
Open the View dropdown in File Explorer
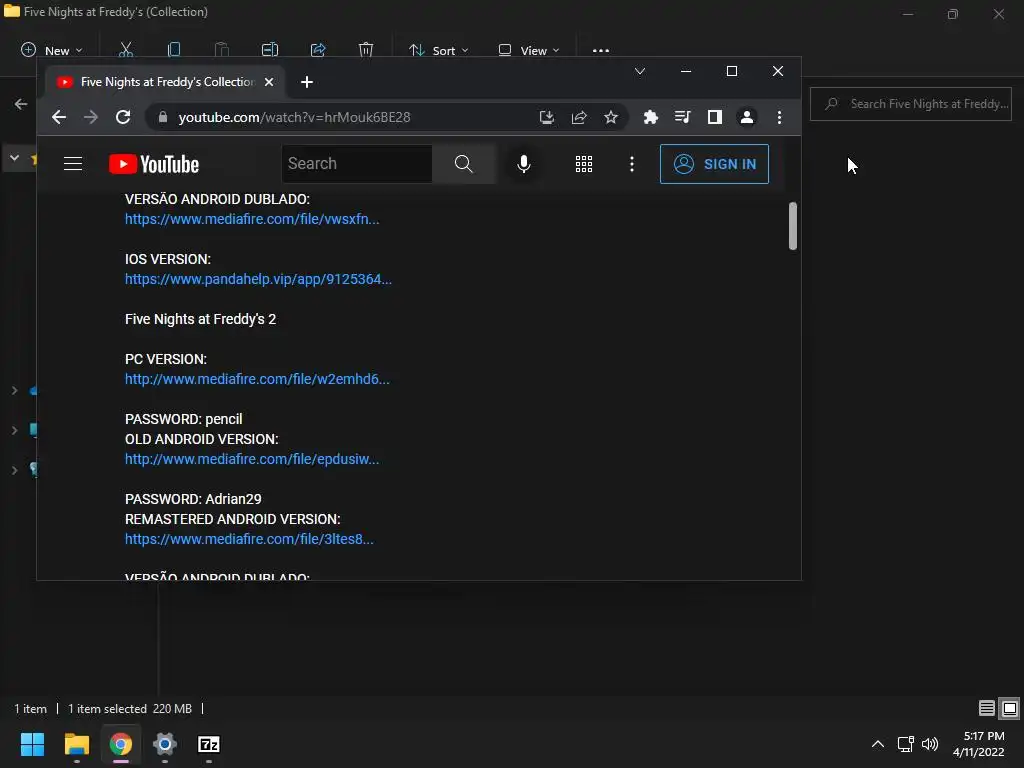(528, 50)
